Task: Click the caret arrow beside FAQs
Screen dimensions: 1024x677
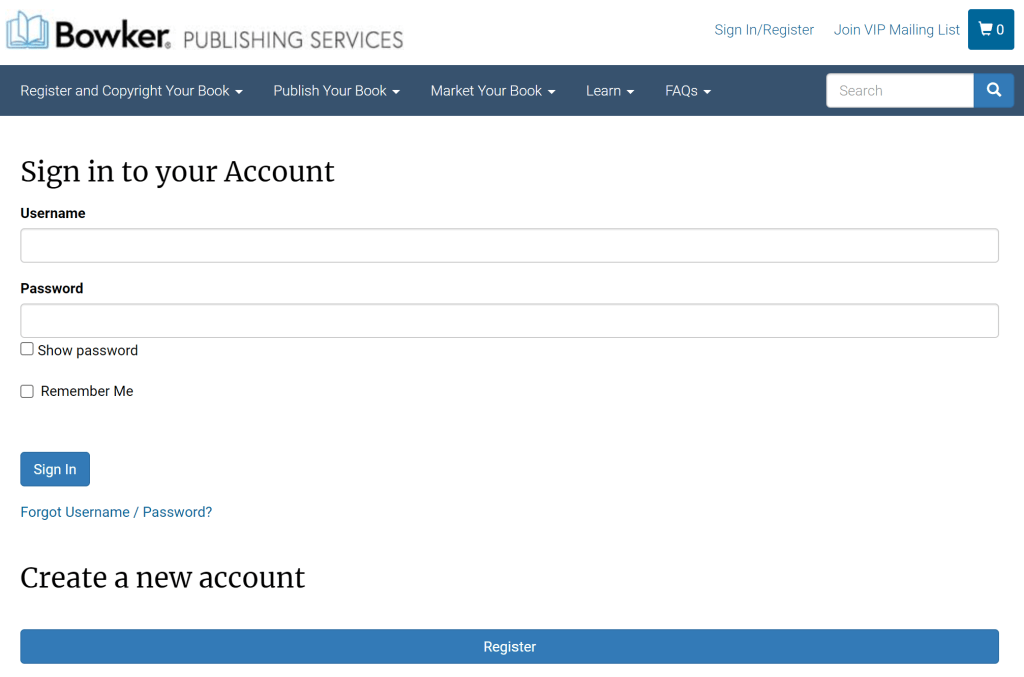Action: tap(707, 92)
